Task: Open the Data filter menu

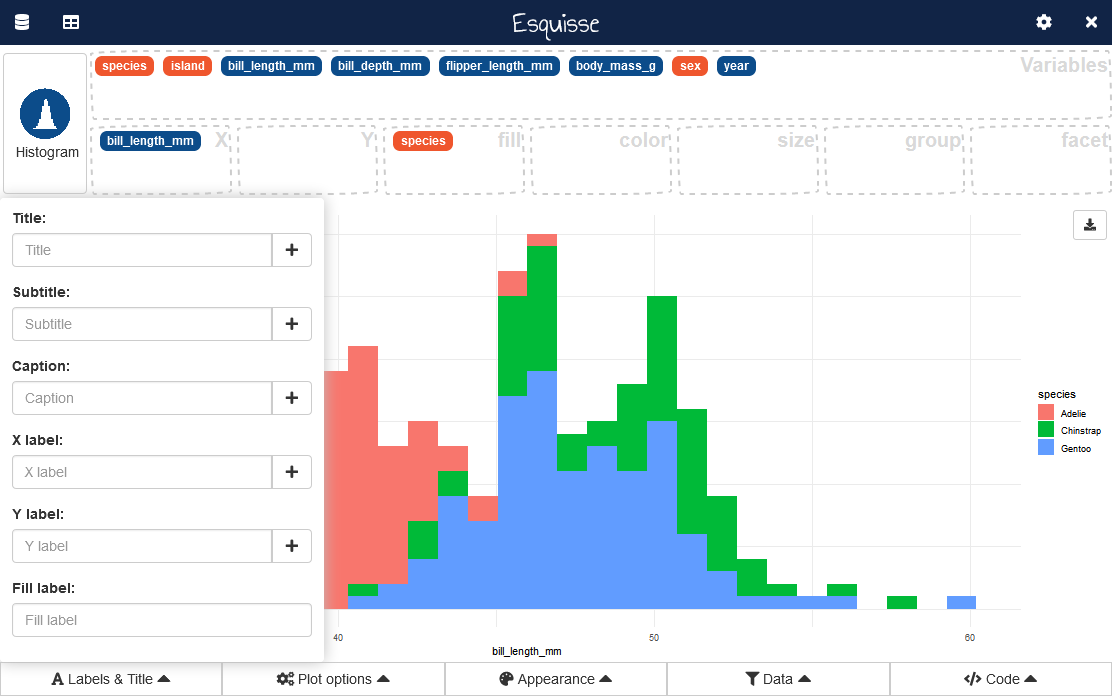Action: [777, 679]
